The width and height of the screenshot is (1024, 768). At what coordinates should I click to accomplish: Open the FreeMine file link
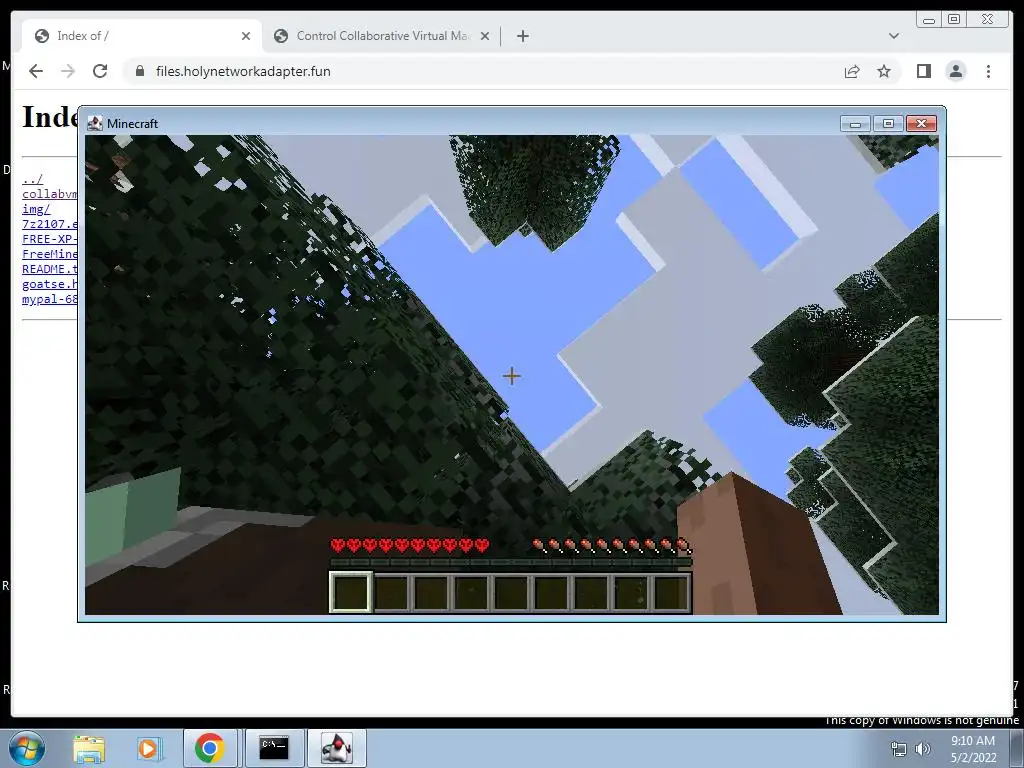coord(50,254)
